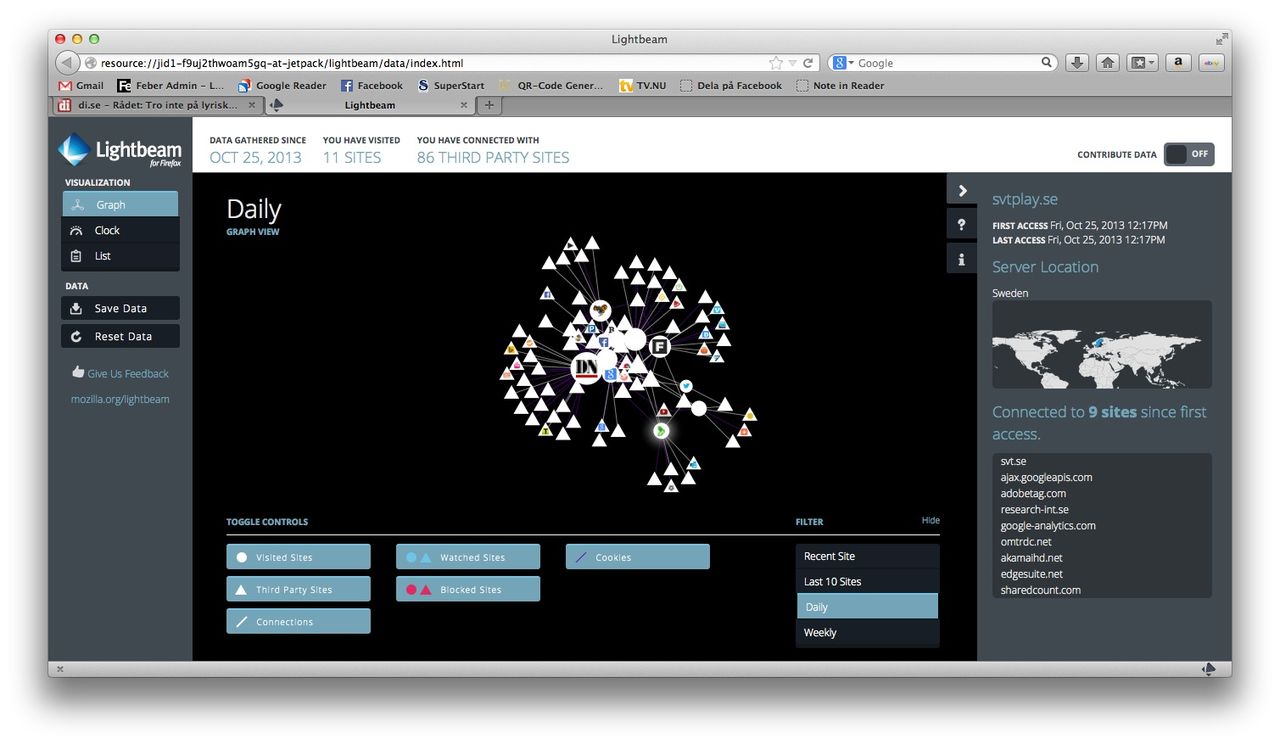Select ajax.googleapis.com in the list

click(x=1046, y=477)
